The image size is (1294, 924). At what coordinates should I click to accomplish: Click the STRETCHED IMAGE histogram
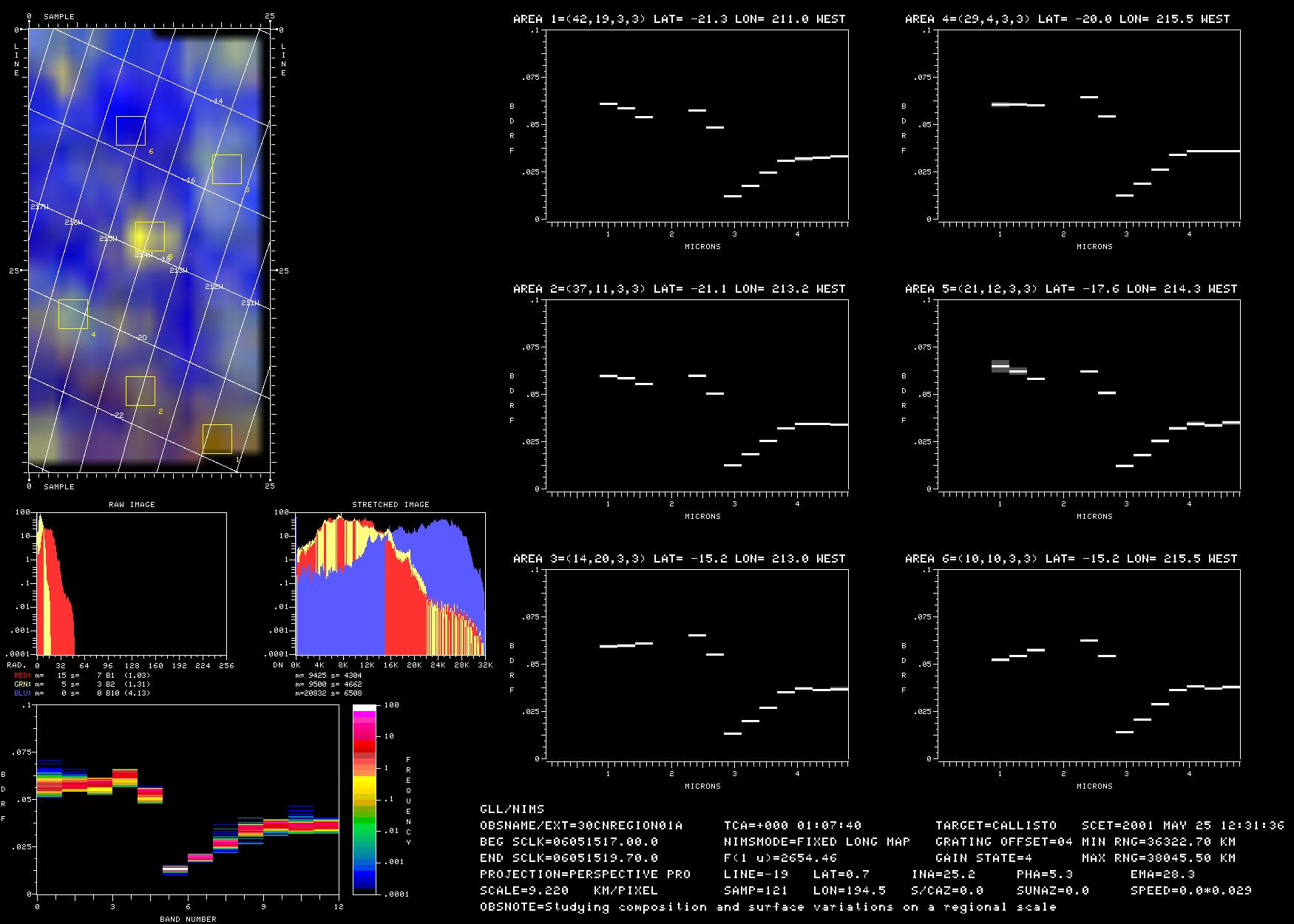390,583
